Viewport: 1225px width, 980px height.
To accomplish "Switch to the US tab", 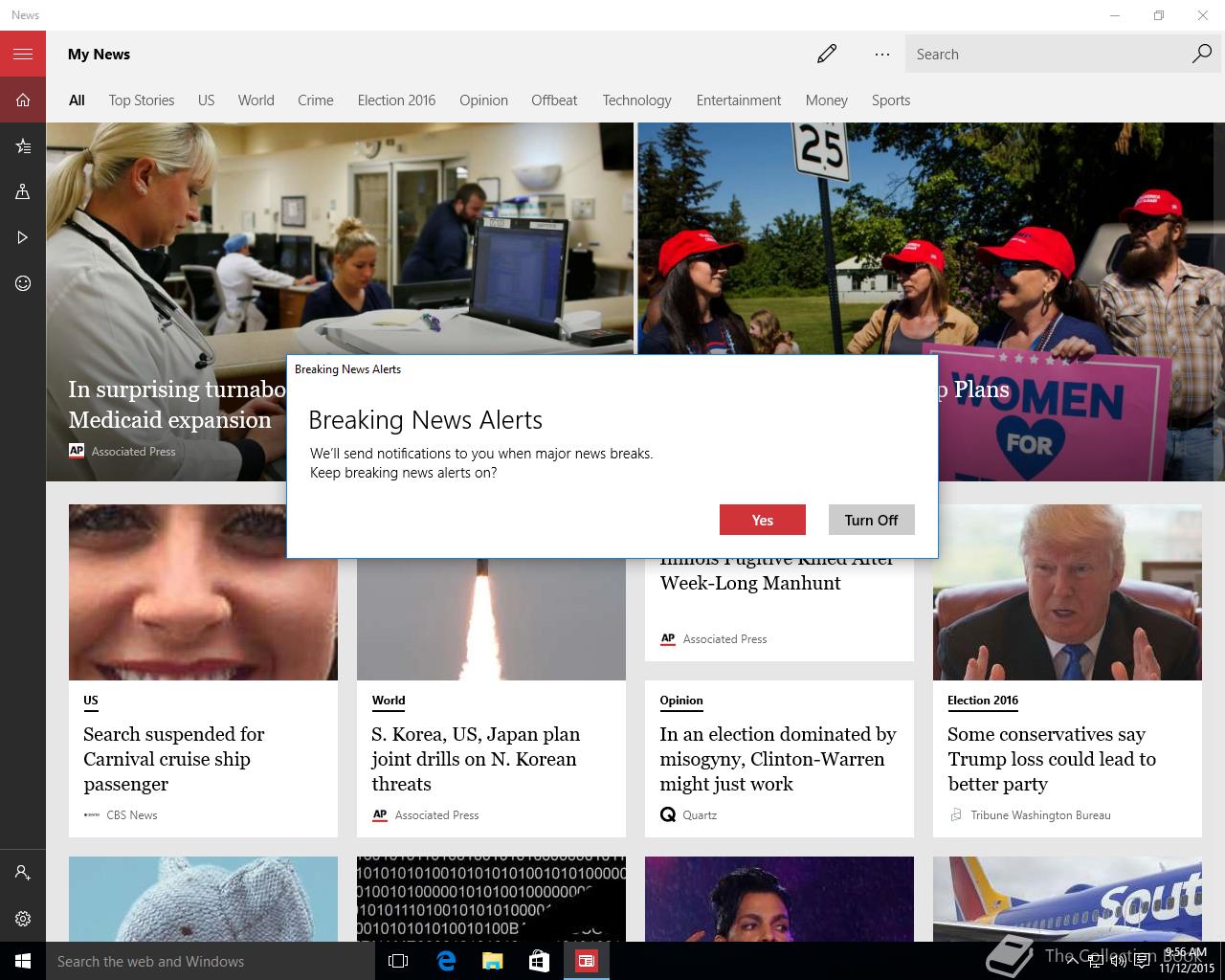I will click(x=206, y=100).
